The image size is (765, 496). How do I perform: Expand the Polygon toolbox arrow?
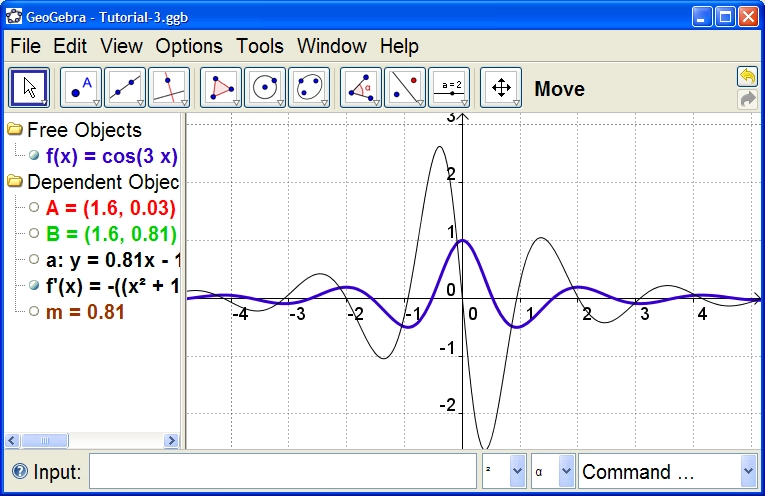point(236,103)
